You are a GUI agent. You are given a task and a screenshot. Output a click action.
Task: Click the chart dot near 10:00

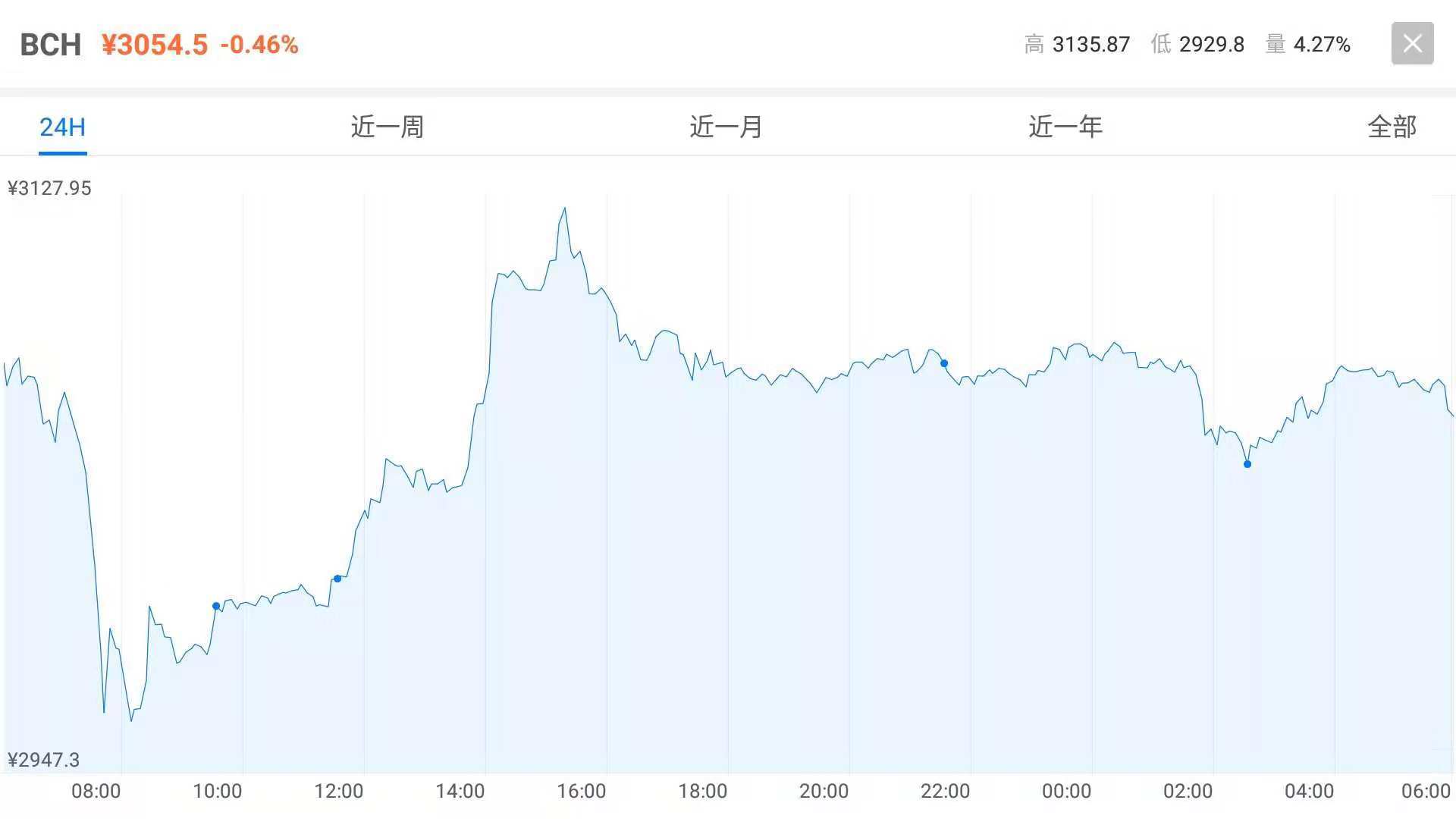click(x=216, y=606)
